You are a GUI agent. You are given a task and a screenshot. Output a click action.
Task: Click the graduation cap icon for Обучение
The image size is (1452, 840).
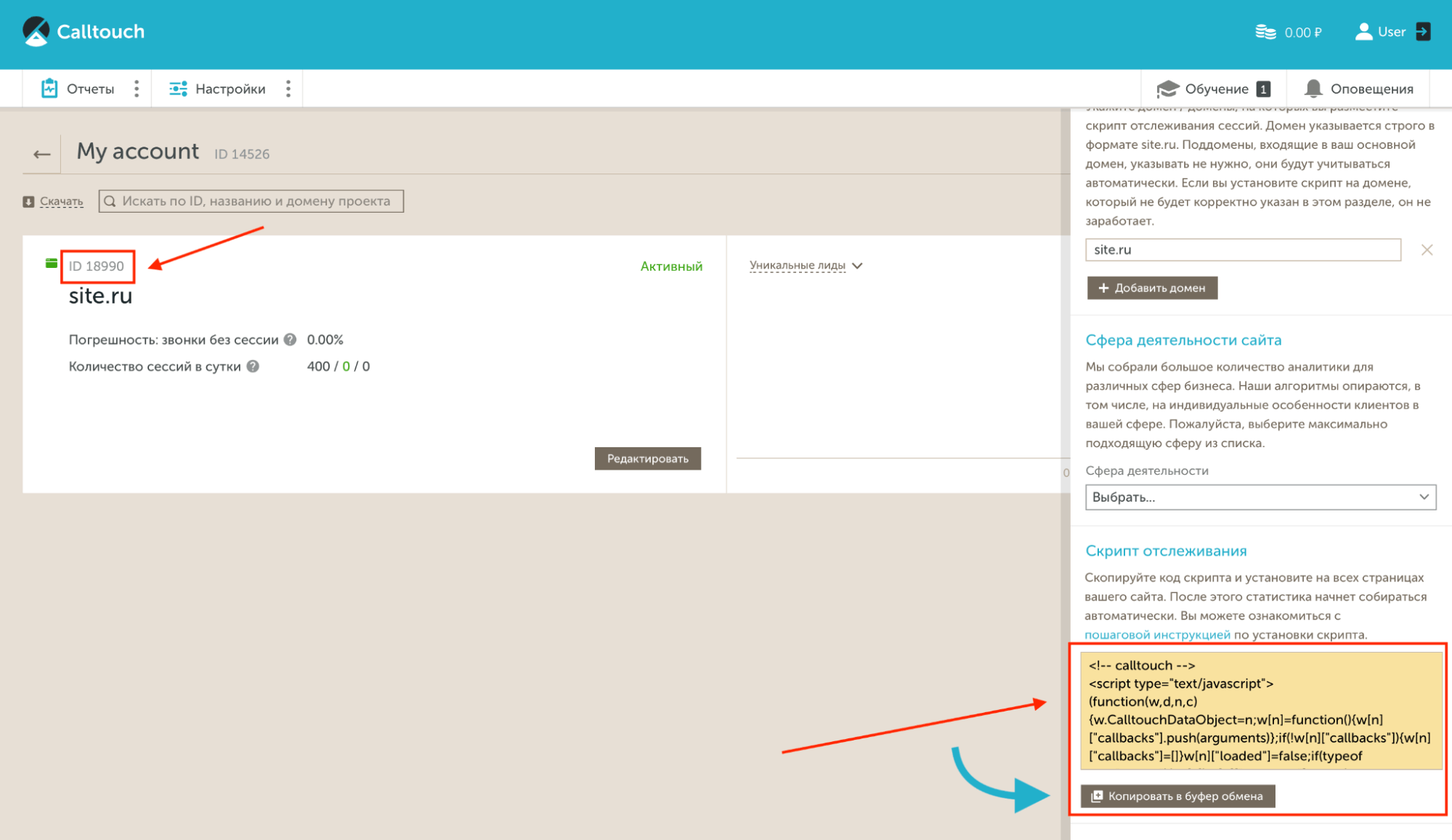[1168, 88]
